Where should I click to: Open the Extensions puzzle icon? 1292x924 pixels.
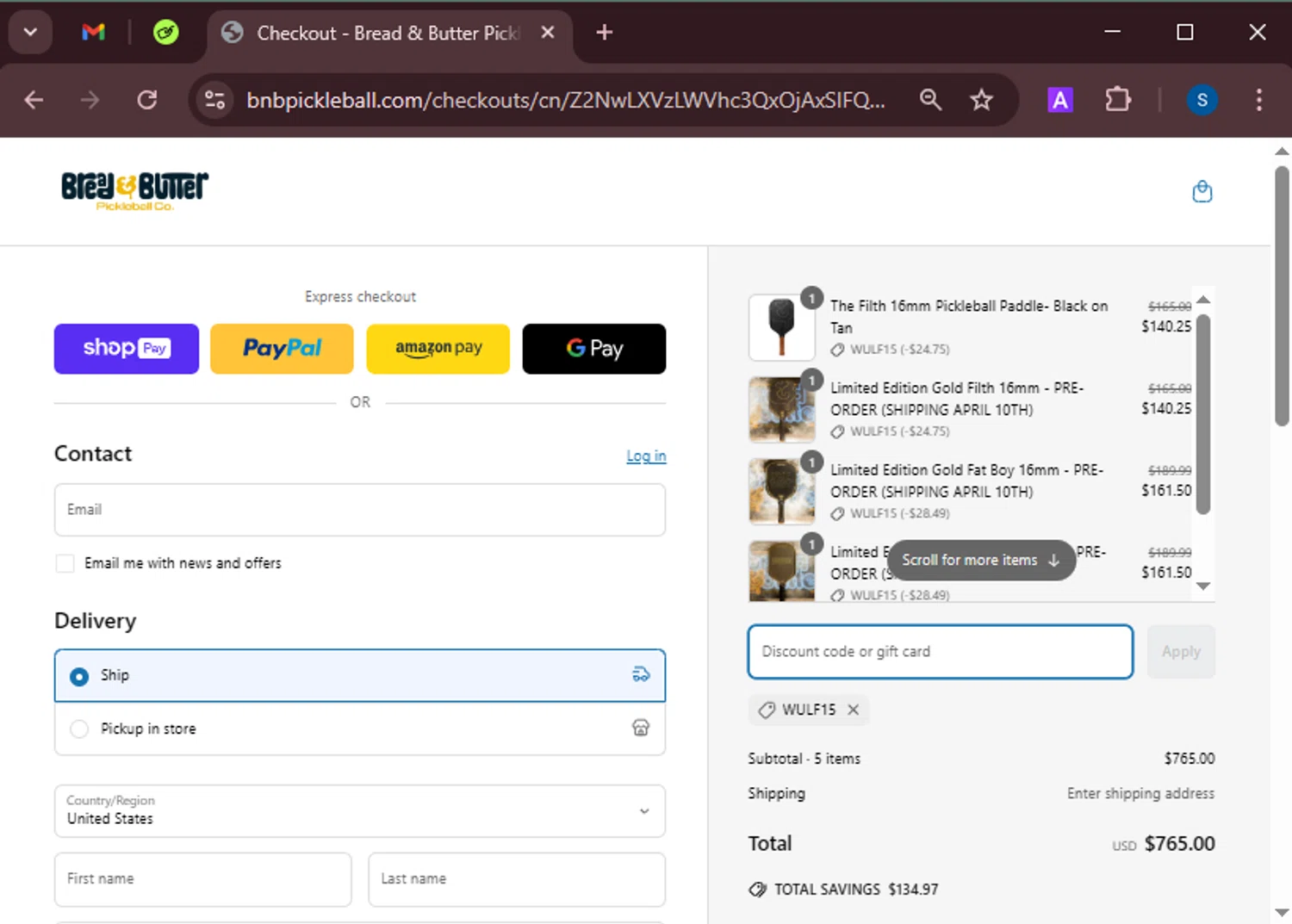click(1118, 100)
